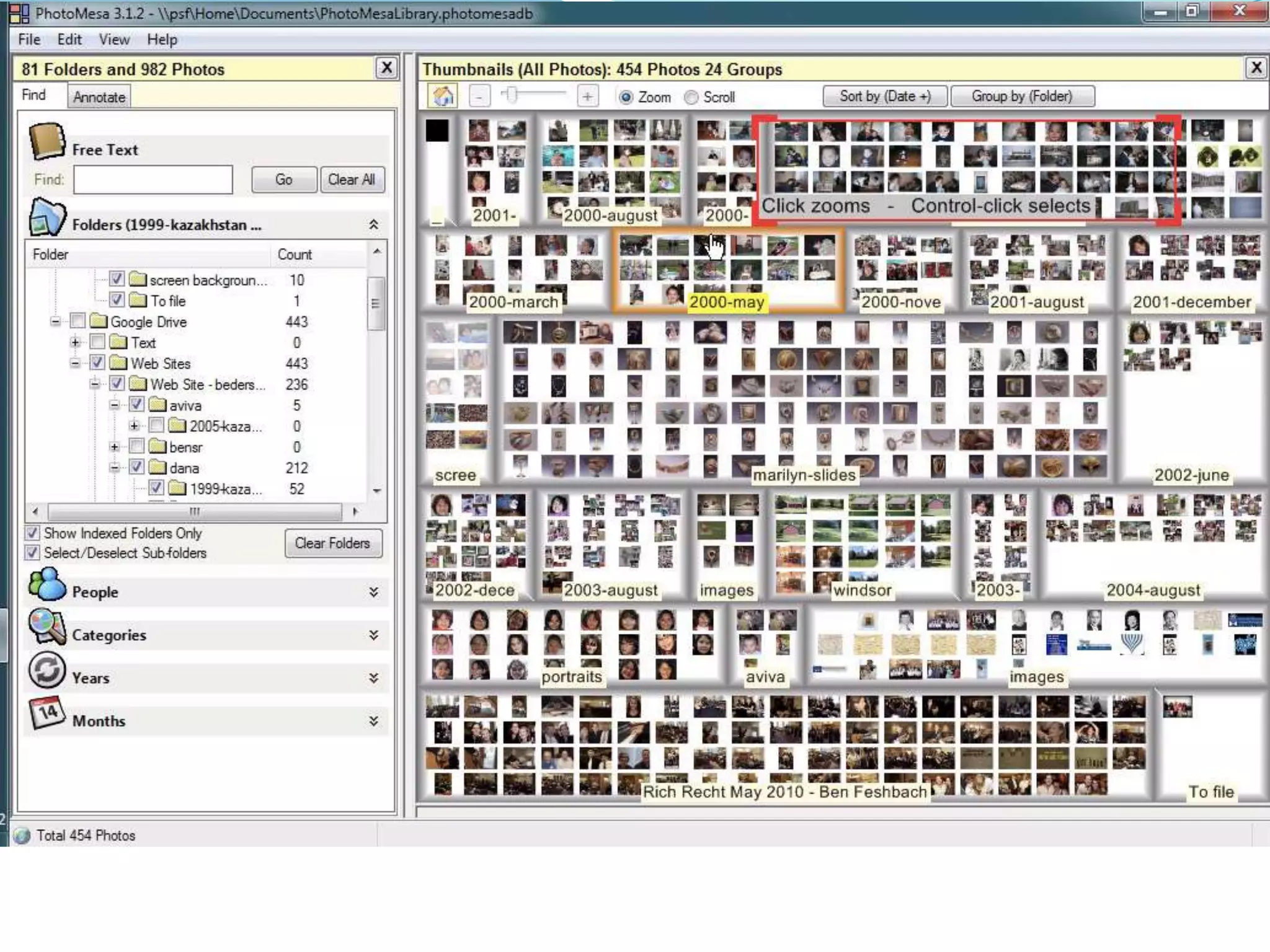Click the Sort by (Date +) button
1270x952 pixels.
point(885,97)
